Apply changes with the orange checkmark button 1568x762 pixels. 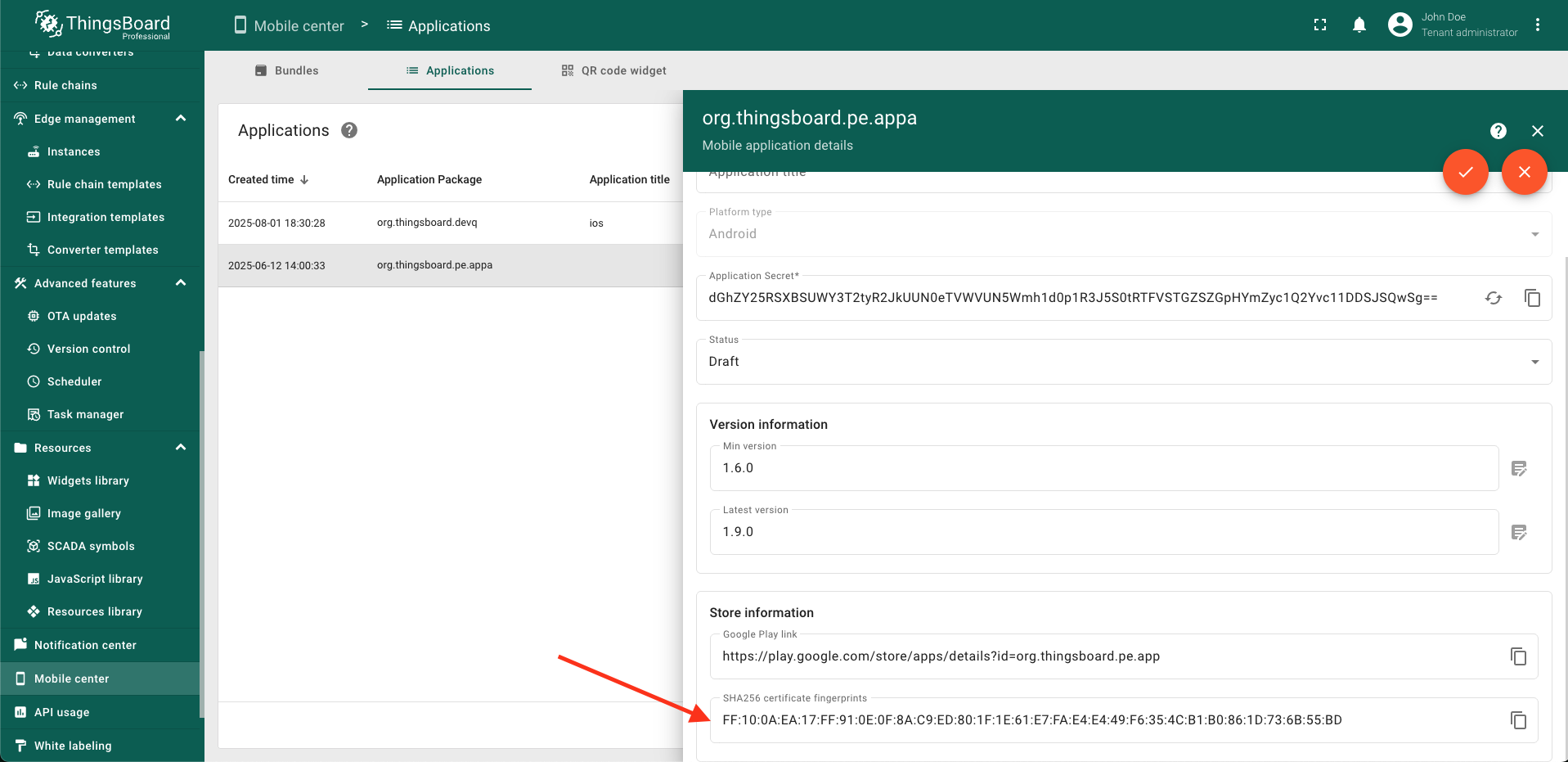click(x=1465, y=172)
